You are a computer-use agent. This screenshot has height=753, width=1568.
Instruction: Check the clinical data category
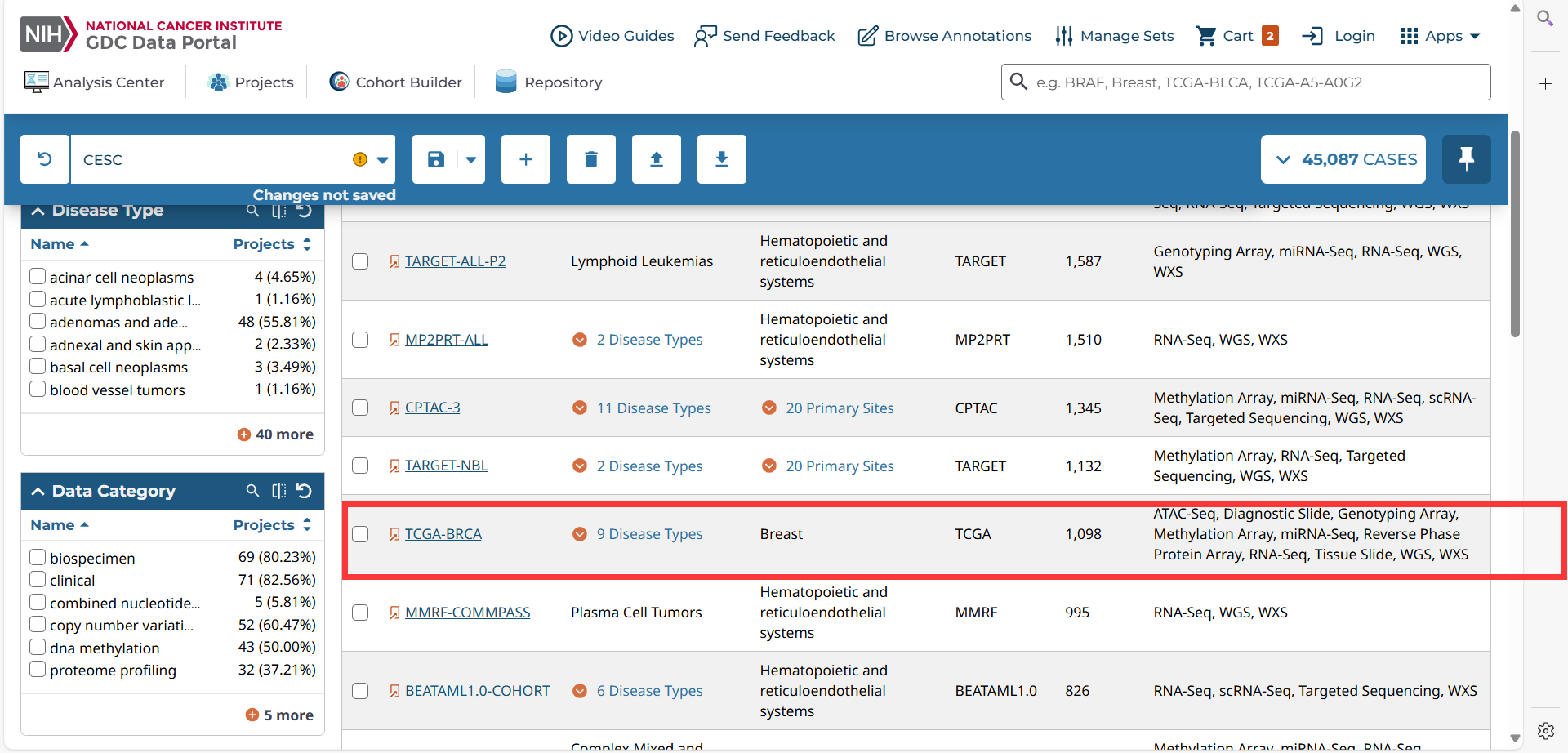[38, 579]
